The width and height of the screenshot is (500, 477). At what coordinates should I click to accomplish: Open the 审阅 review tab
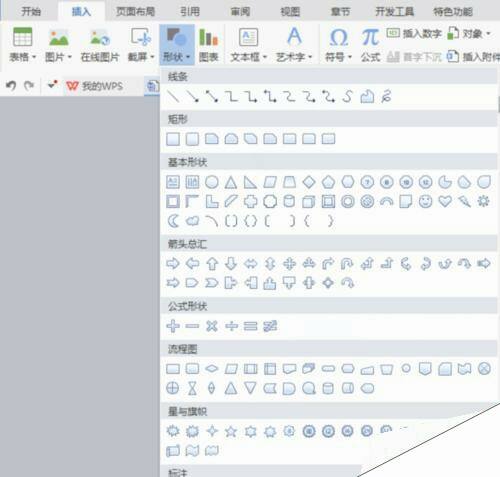240,12
